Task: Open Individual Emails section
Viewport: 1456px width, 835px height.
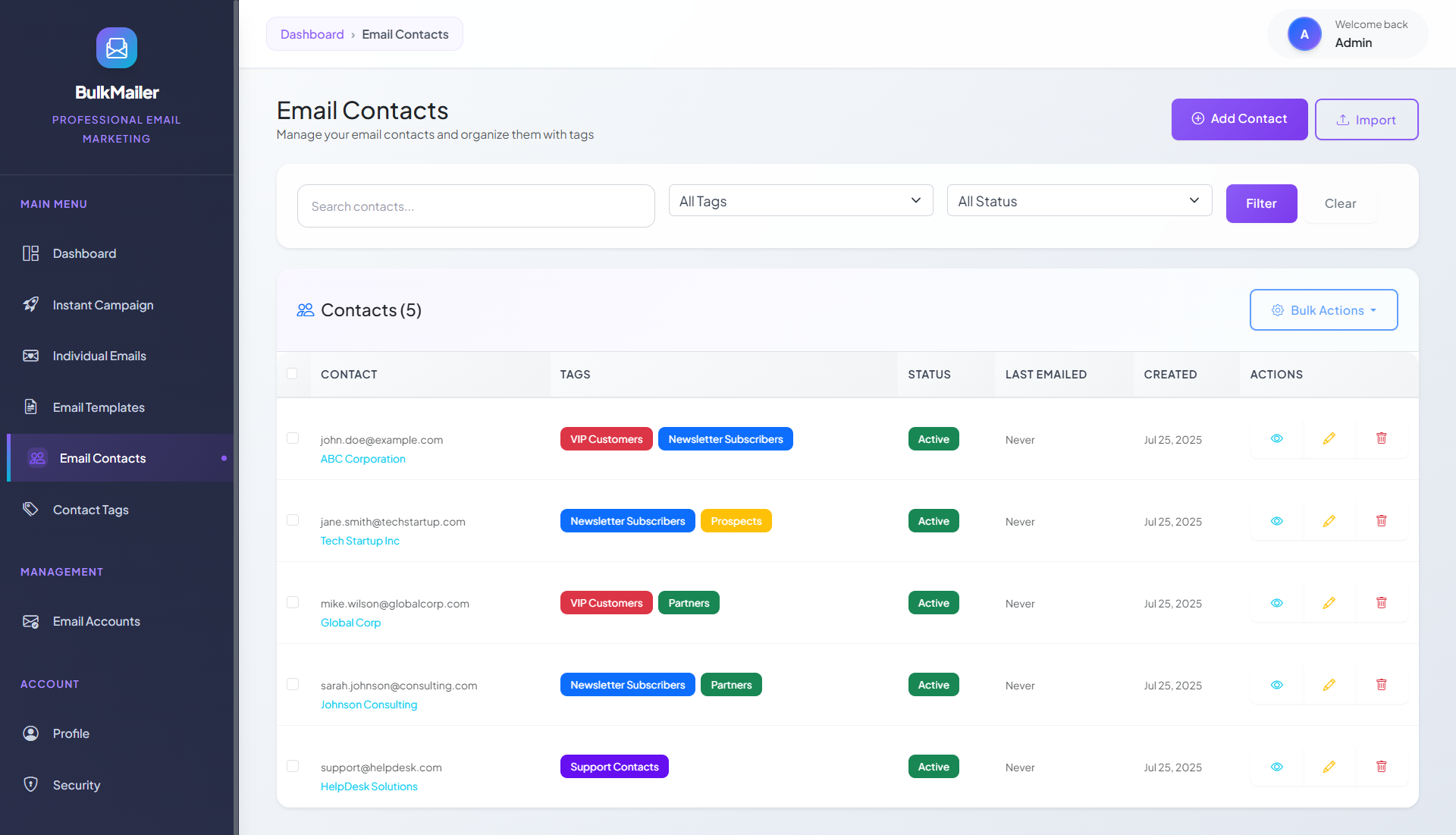Action: point(99,356)
